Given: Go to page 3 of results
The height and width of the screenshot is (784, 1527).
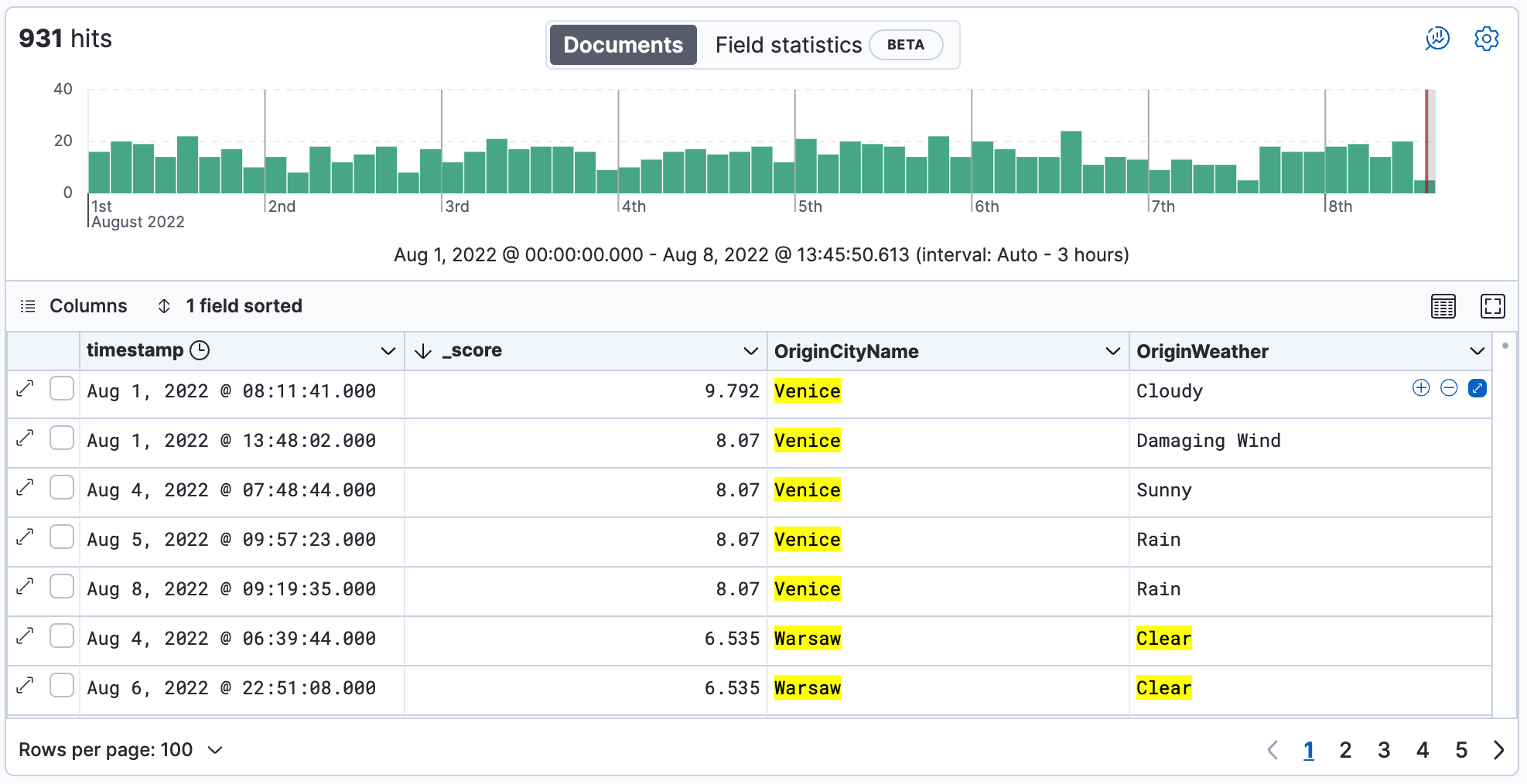Looking at the screenshot, I should [1384, 750].
